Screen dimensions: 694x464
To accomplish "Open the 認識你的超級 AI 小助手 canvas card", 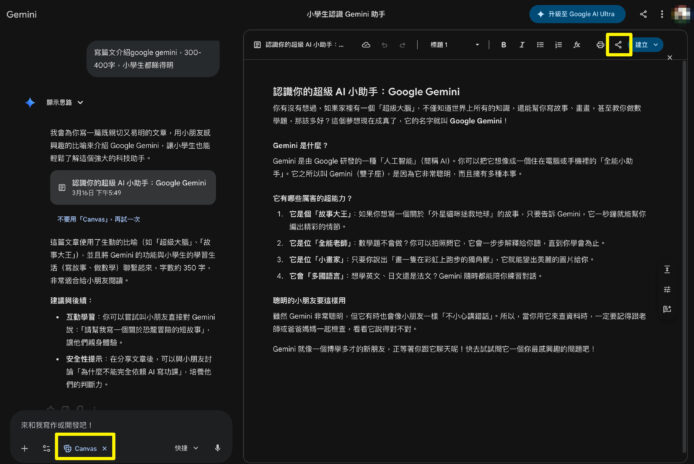I will coord(133,187).
